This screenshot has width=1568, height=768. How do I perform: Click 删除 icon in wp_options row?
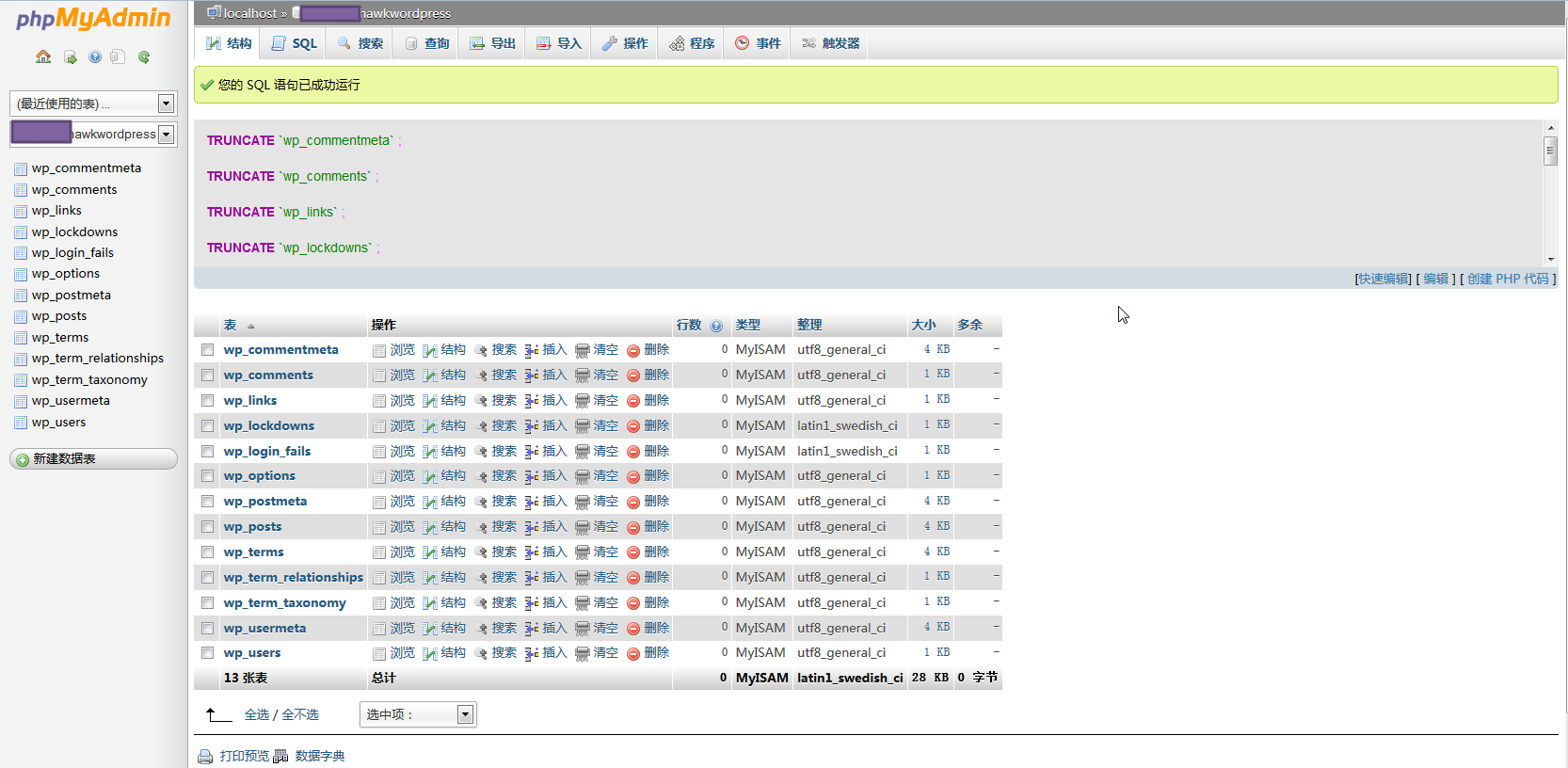coord(633,476)
